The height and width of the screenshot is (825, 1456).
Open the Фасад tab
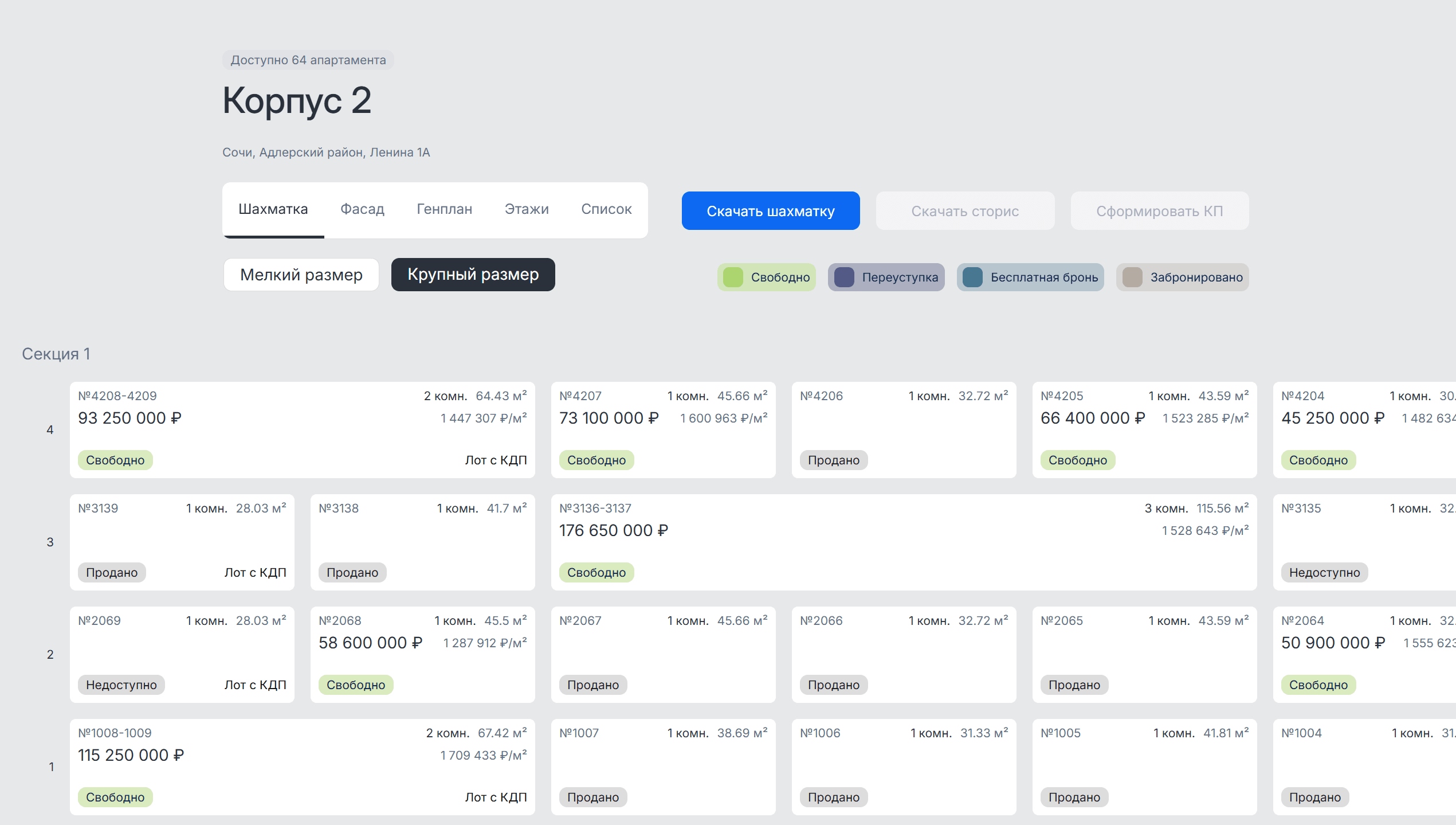click(x=362, y=209)
